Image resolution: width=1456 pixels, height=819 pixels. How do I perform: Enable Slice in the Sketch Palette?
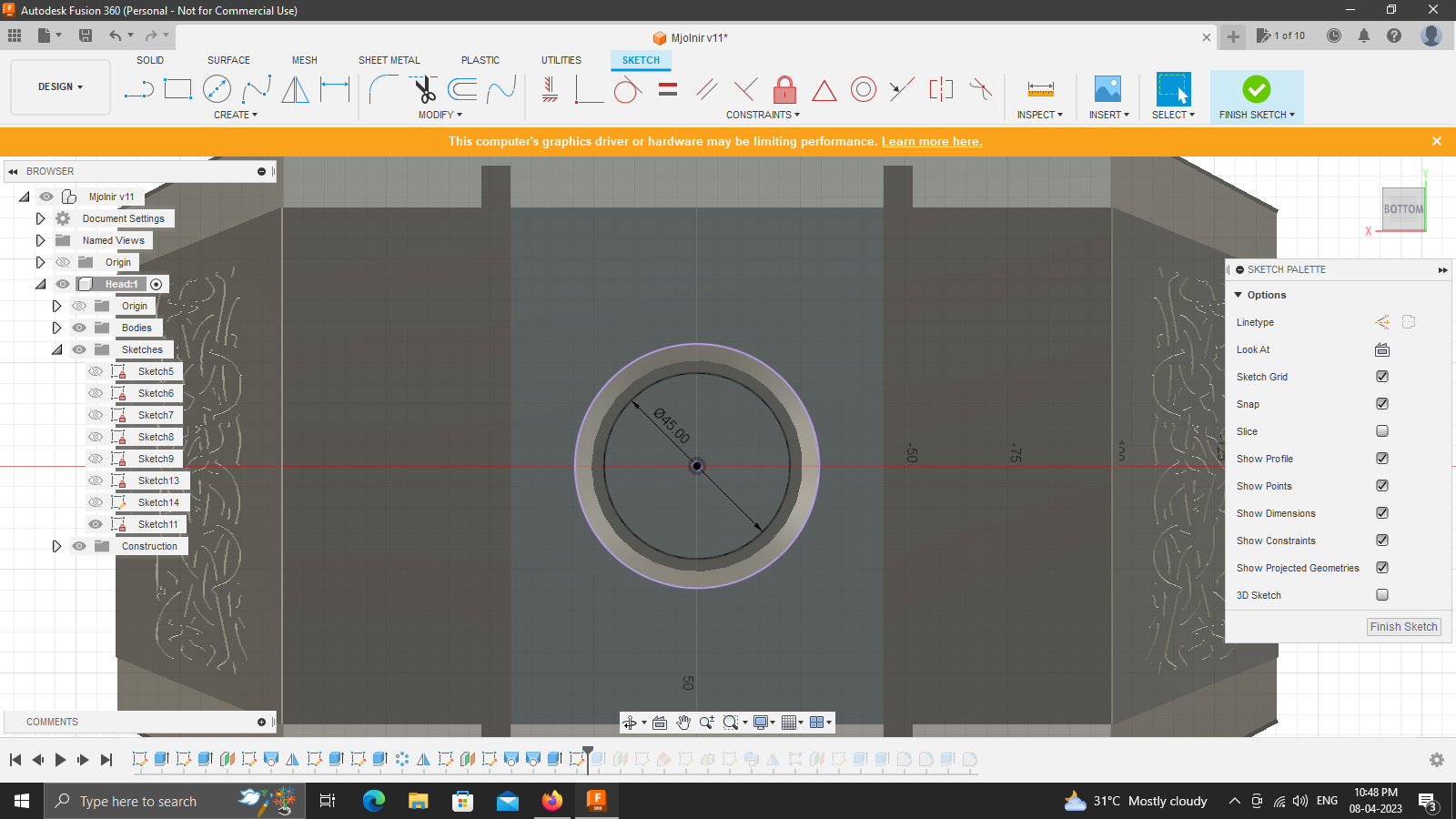click(x=1381, y=430)
